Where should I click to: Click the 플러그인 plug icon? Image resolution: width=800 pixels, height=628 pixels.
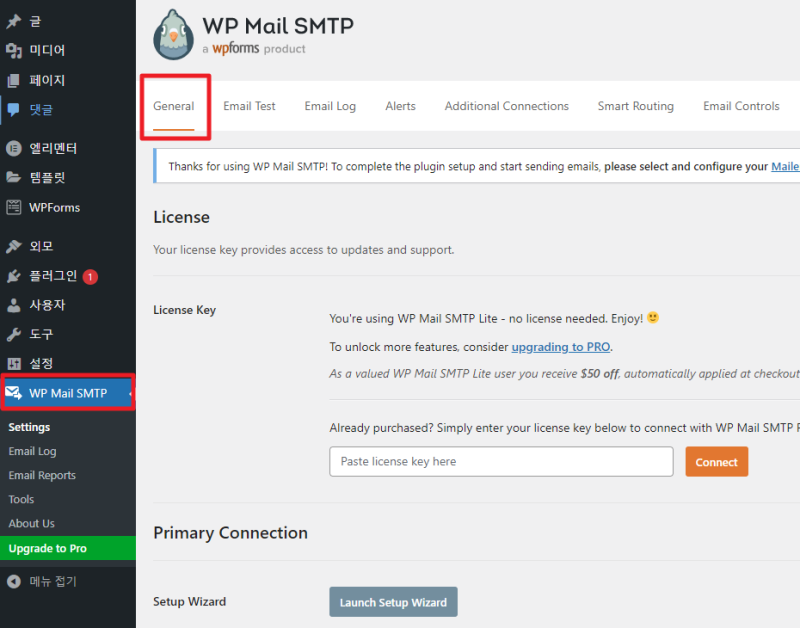click(14, 276)
